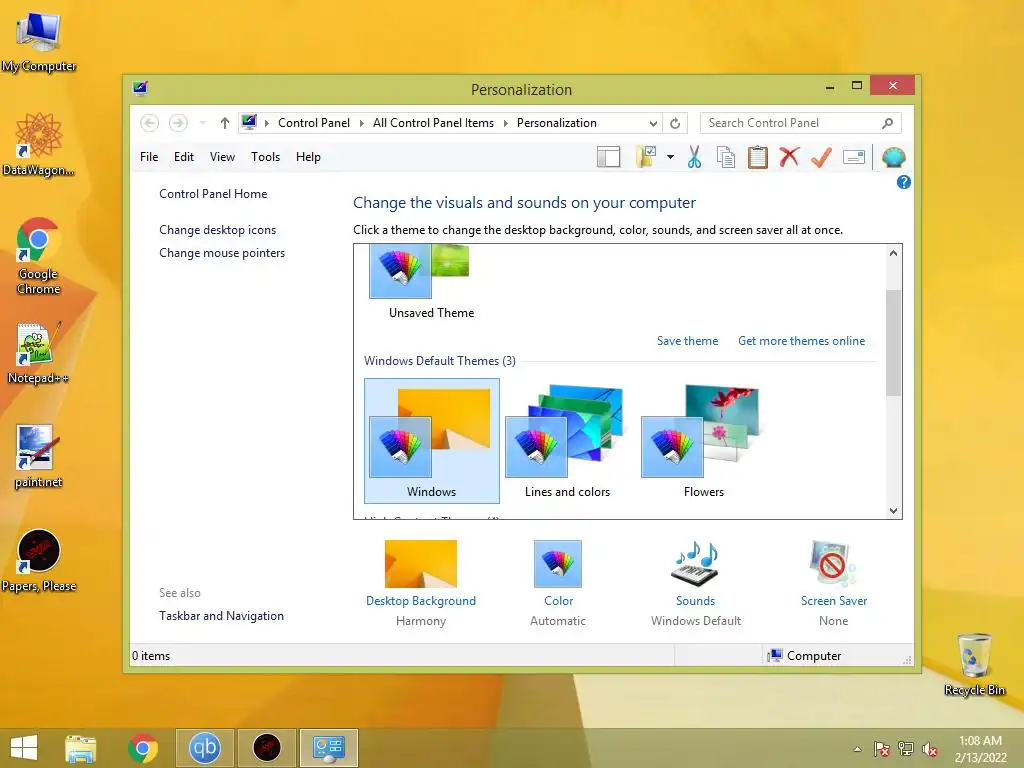Viewport: 1024px width, 768px height.
Task: Select the Flowers theme
Action: [x=703, y=441]
